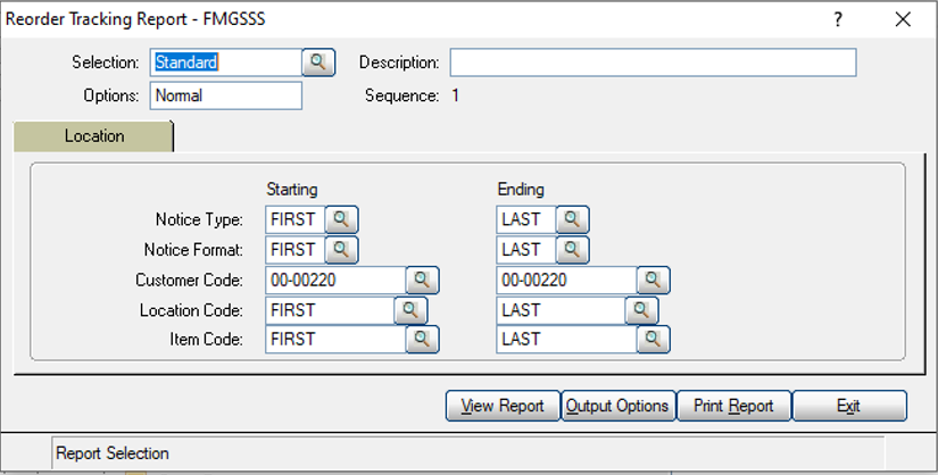Click starting Location Code field

click(x=330, y=310)
